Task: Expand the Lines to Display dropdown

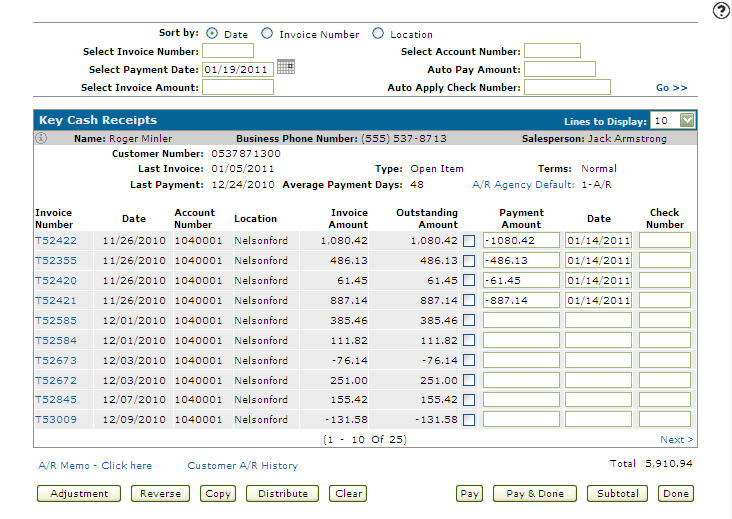Action: (x=686, y=120)
